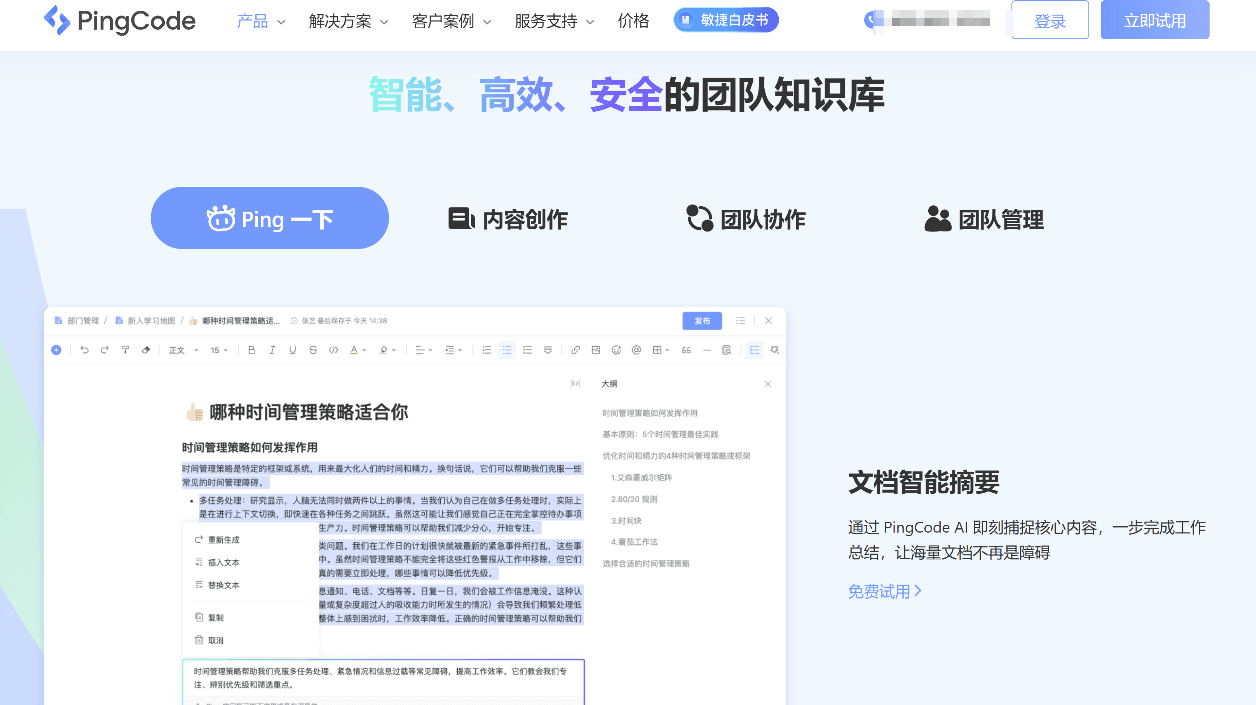Click the insert link icon
Screen dimensions: 1256x705
click(x=575, y=350)
